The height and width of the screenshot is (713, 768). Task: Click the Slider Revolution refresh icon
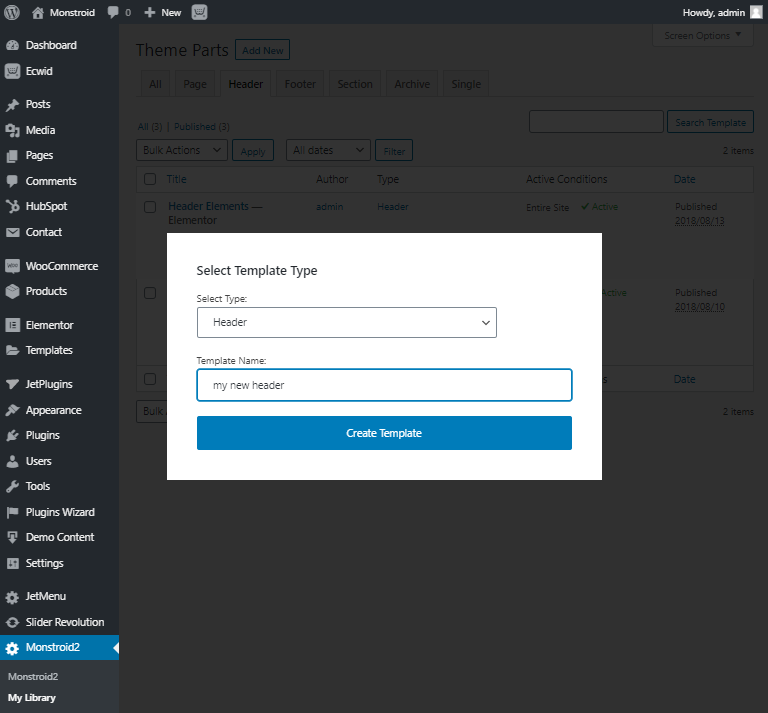[13, 622]
